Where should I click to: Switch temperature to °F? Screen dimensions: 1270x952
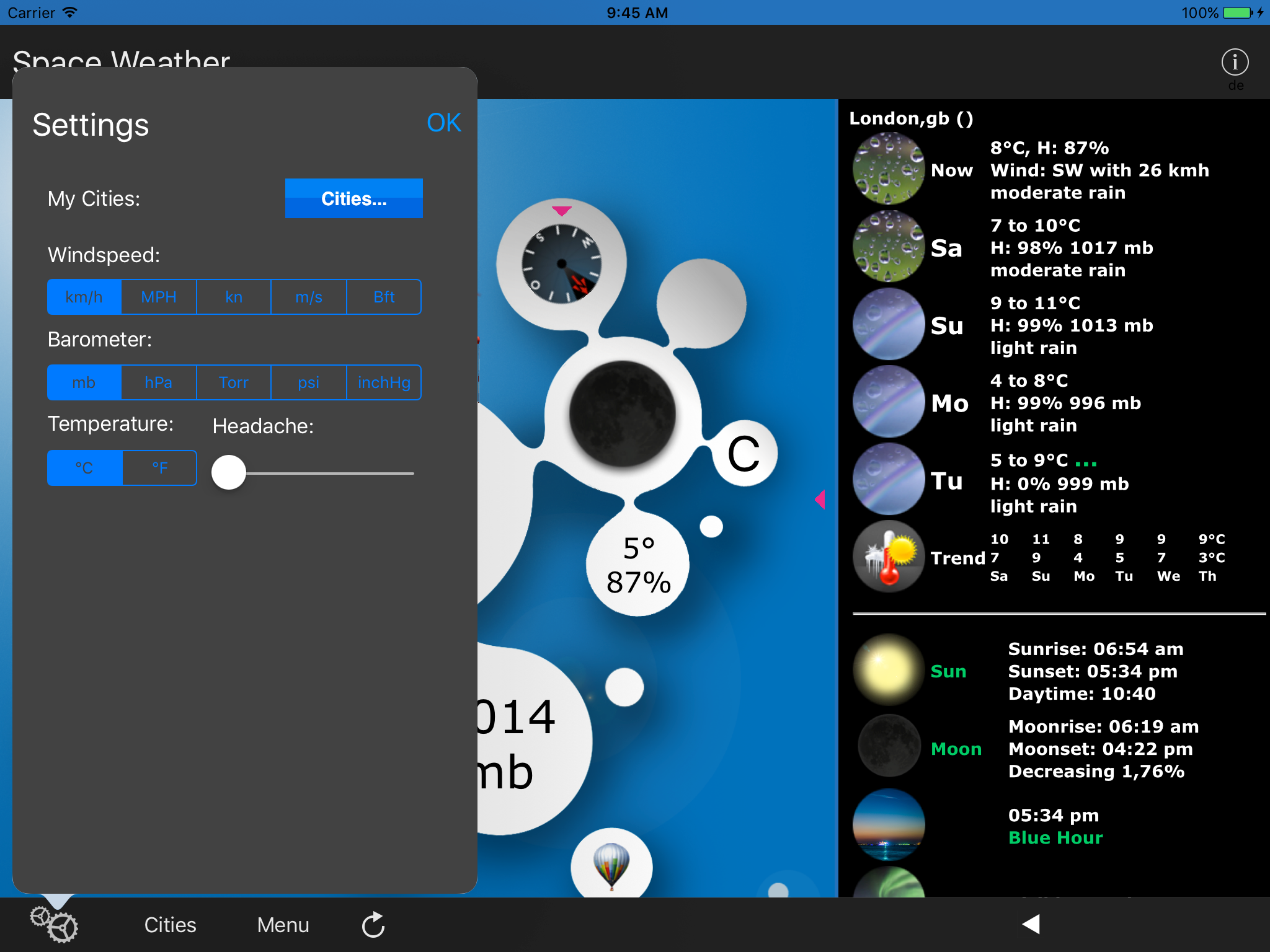159,468
